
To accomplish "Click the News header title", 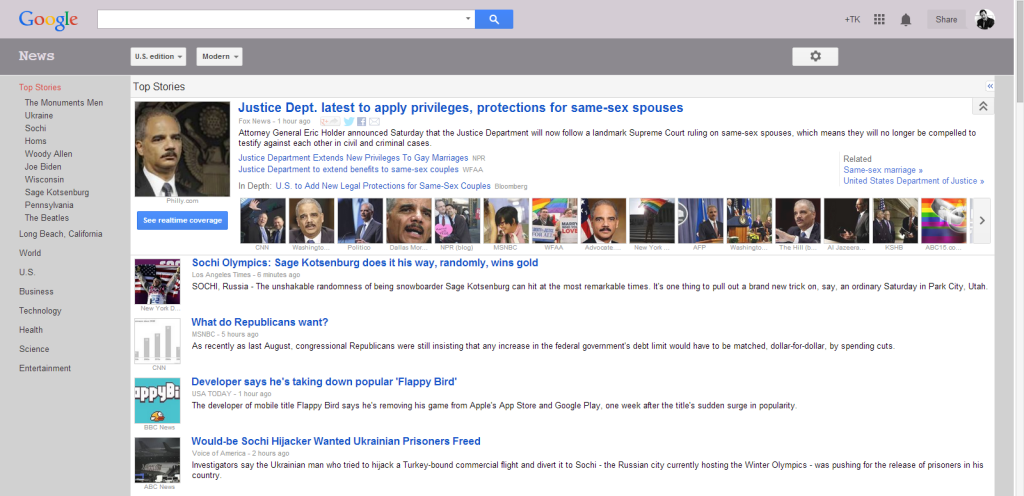I will pos(37,56).
